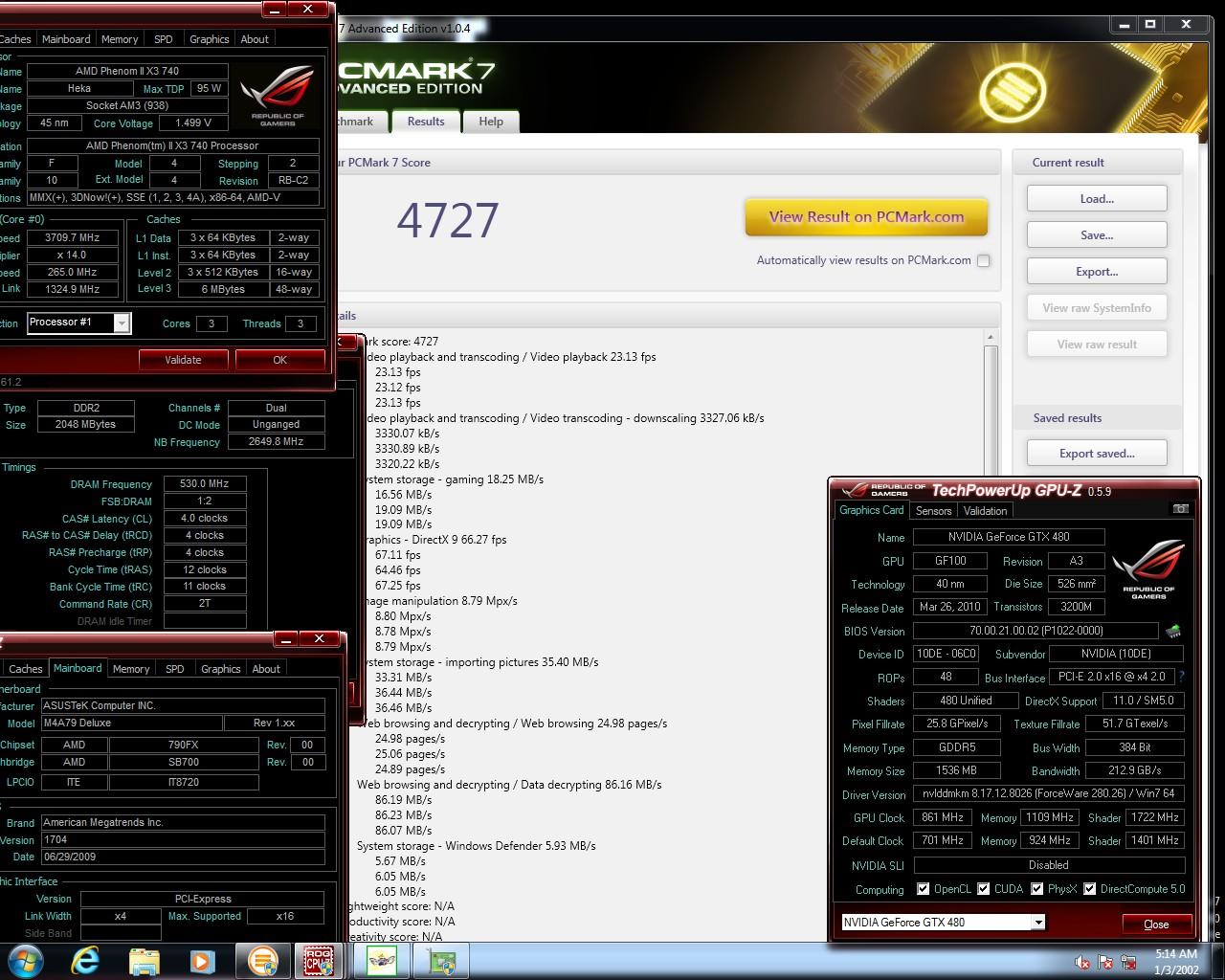Open the Processor #1 selection dropdown

pos(122,323)
